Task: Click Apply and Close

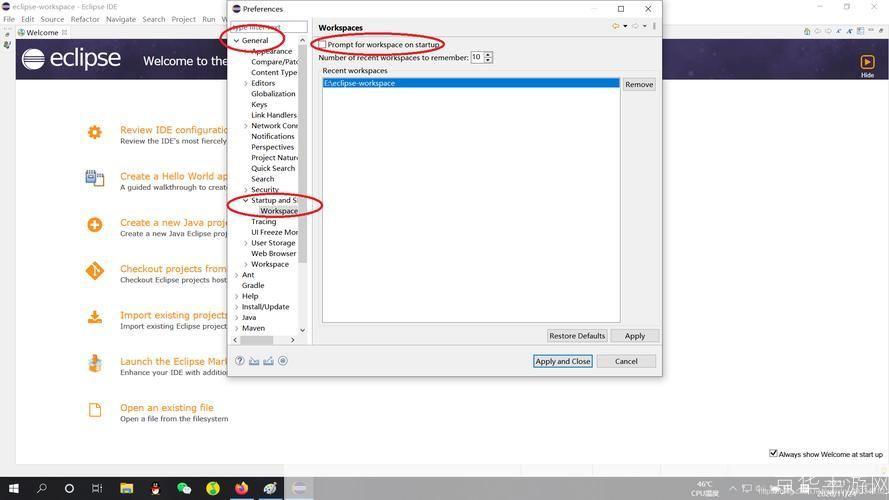Action: click(562, 361)
